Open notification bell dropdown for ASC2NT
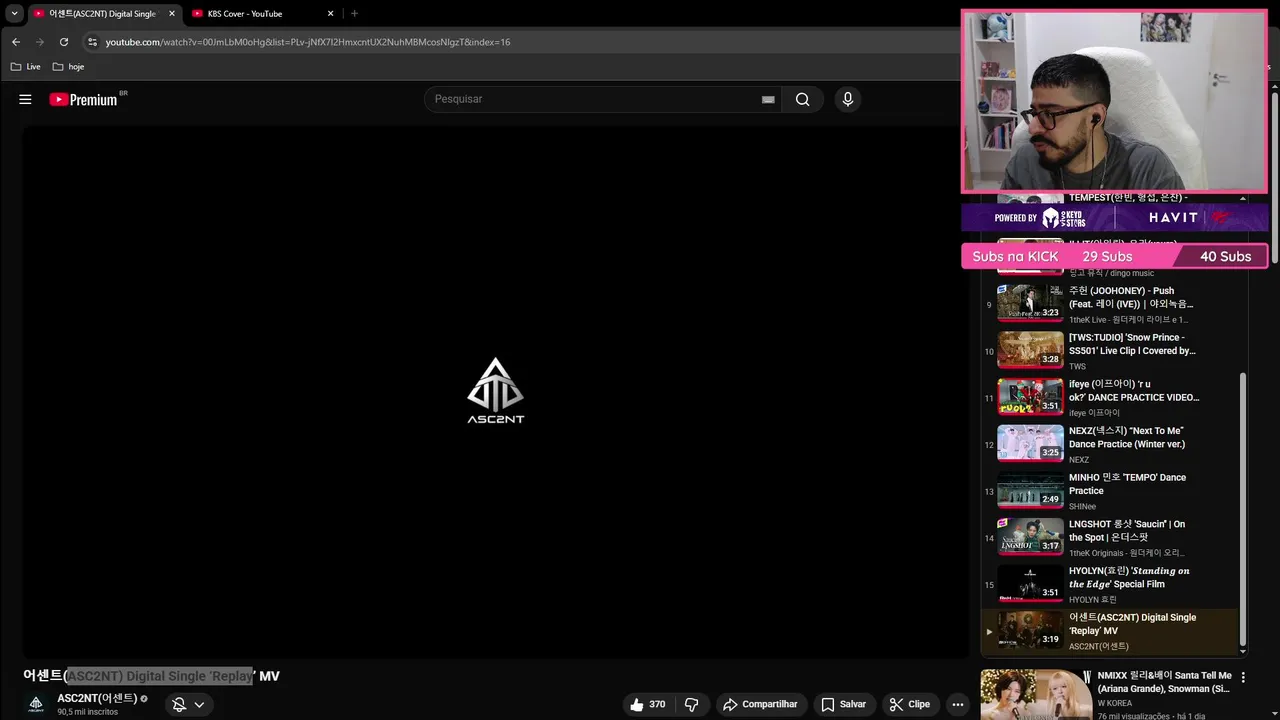The width and height of the screenshot is (1280, 720). 188,704
